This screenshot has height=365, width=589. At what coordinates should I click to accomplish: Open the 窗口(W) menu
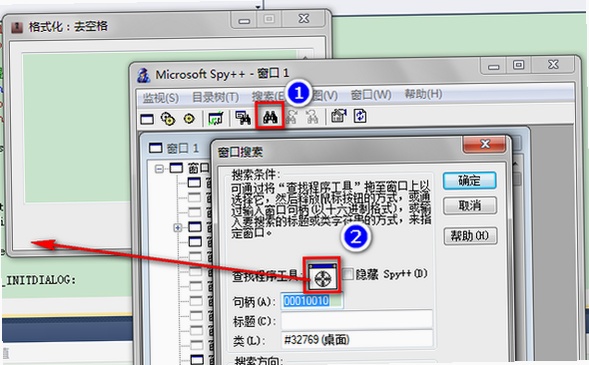point(371,95)
